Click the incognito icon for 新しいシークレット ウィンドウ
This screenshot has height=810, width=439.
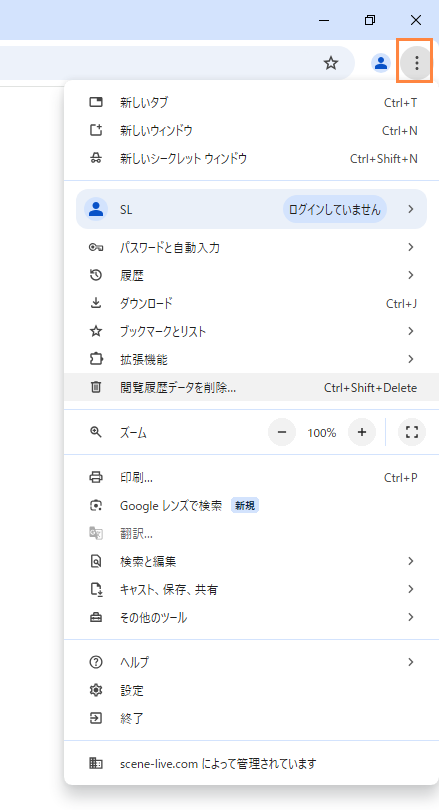point(96,158)
